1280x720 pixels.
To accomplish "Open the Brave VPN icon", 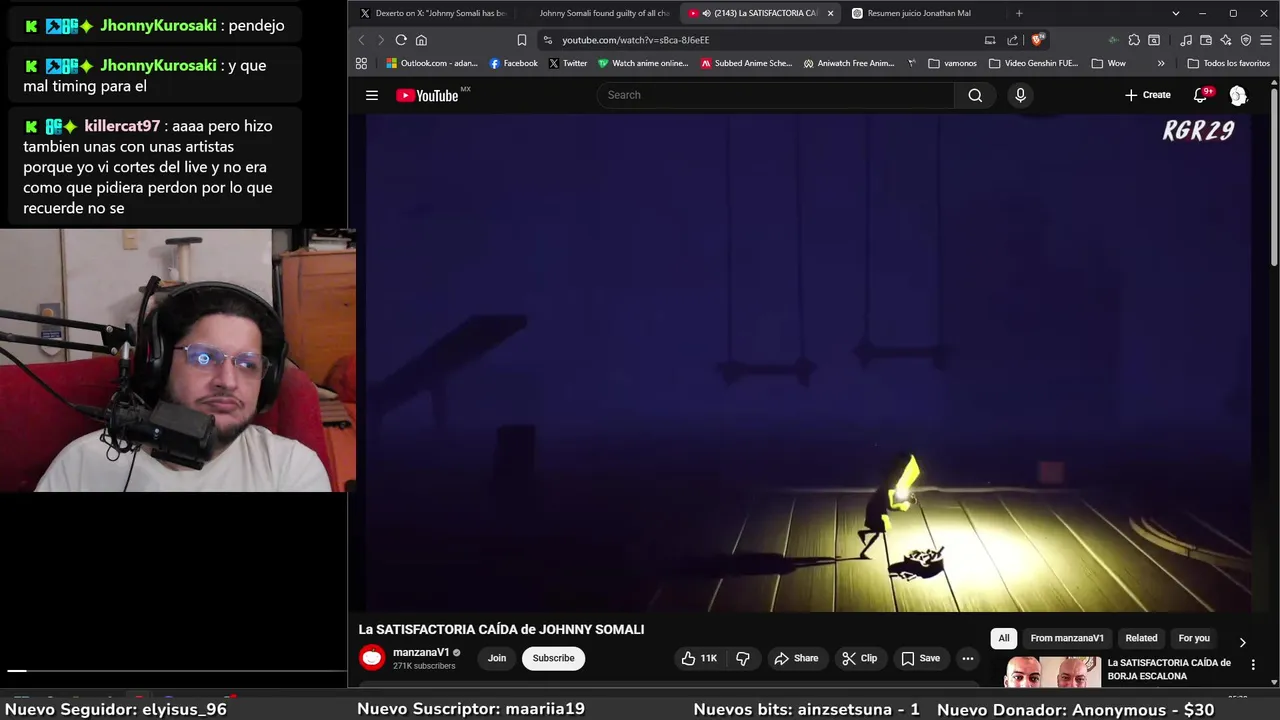I will (x=1246, y=40).
